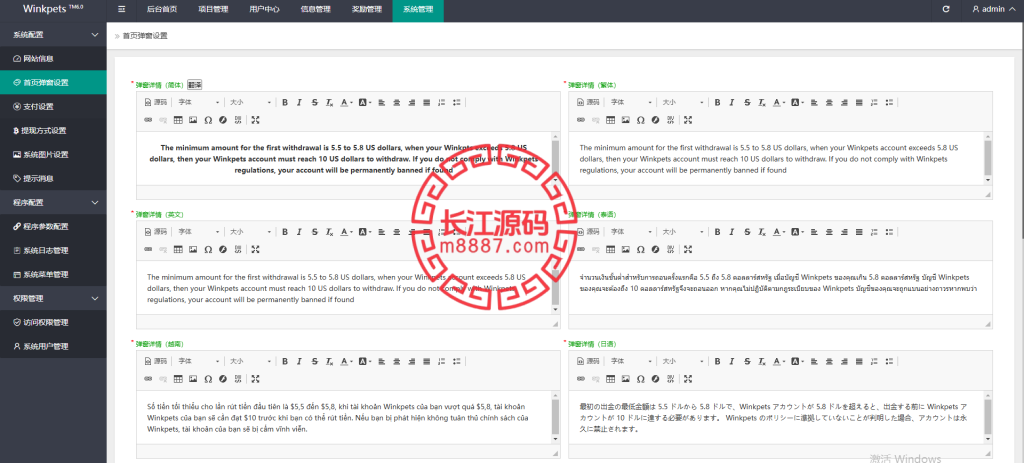Open the text color picker in 繁体 editor

coord(778,103)
